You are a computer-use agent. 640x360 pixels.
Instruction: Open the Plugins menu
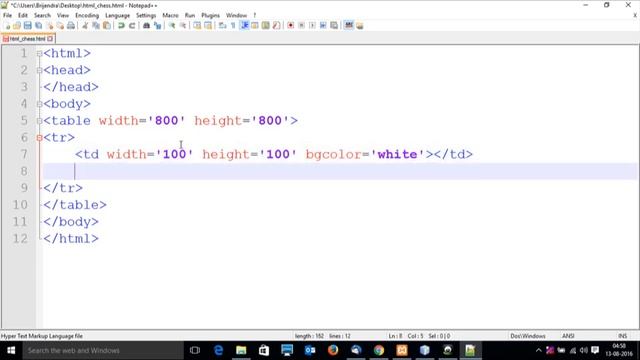(210, 15)
